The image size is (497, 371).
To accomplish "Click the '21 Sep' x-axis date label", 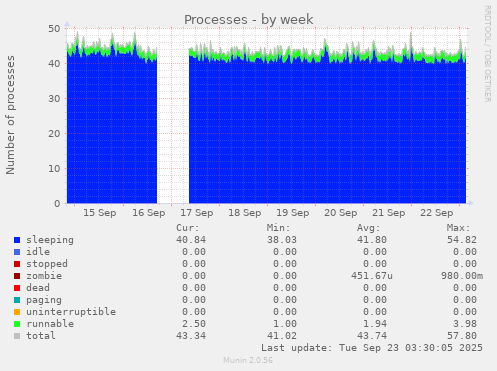I will tap(389, 213).
